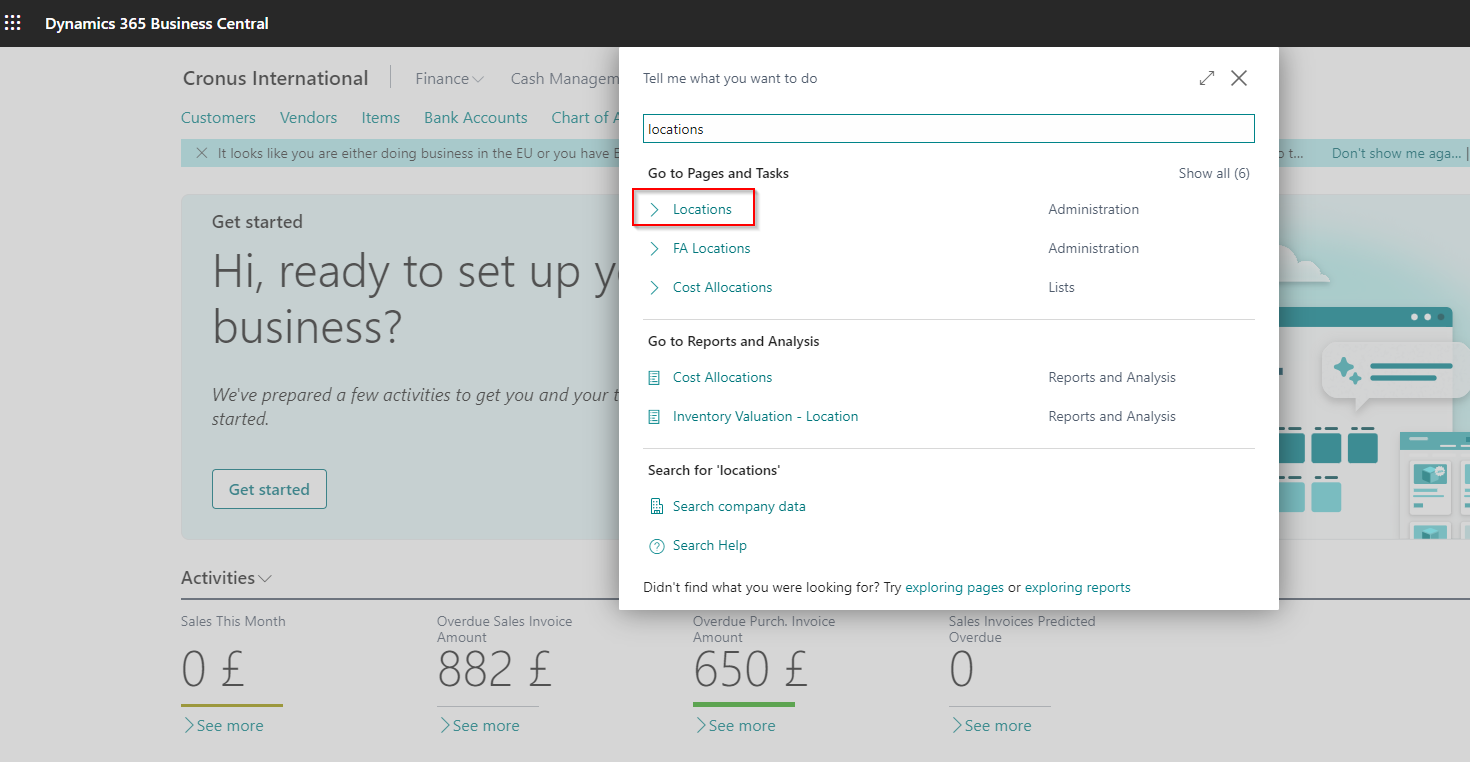Open the app launcher waffle icon

pyautogui.click(x=13, y=23)
